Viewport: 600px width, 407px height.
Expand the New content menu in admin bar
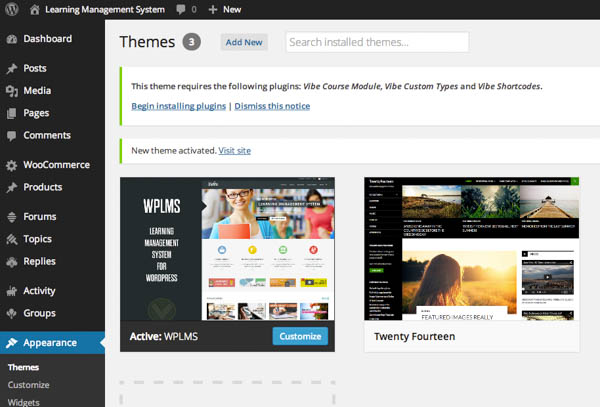click(x=224, y=9)
